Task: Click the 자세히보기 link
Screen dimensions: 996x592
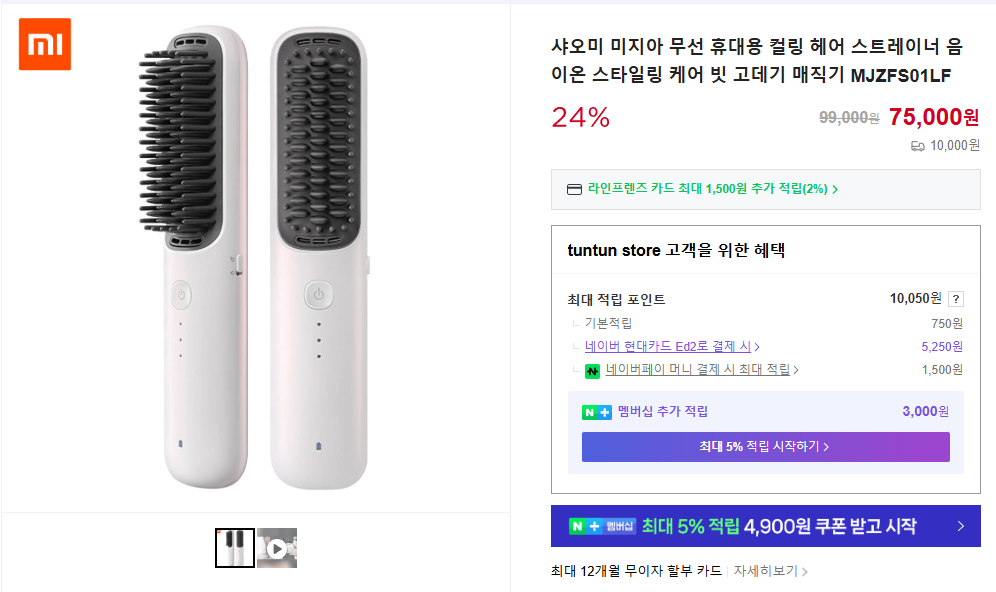Action: 766,571
